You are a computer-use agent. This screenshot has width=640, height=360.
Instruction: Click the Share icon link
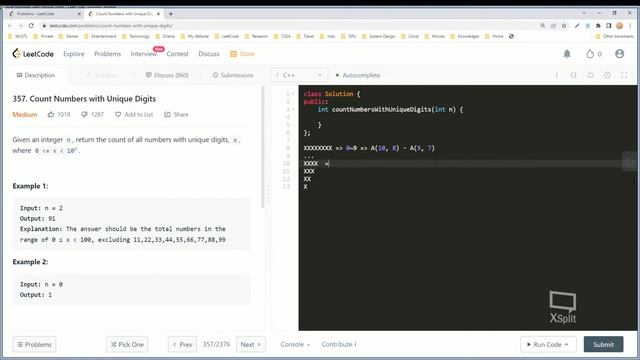(176, 114)
